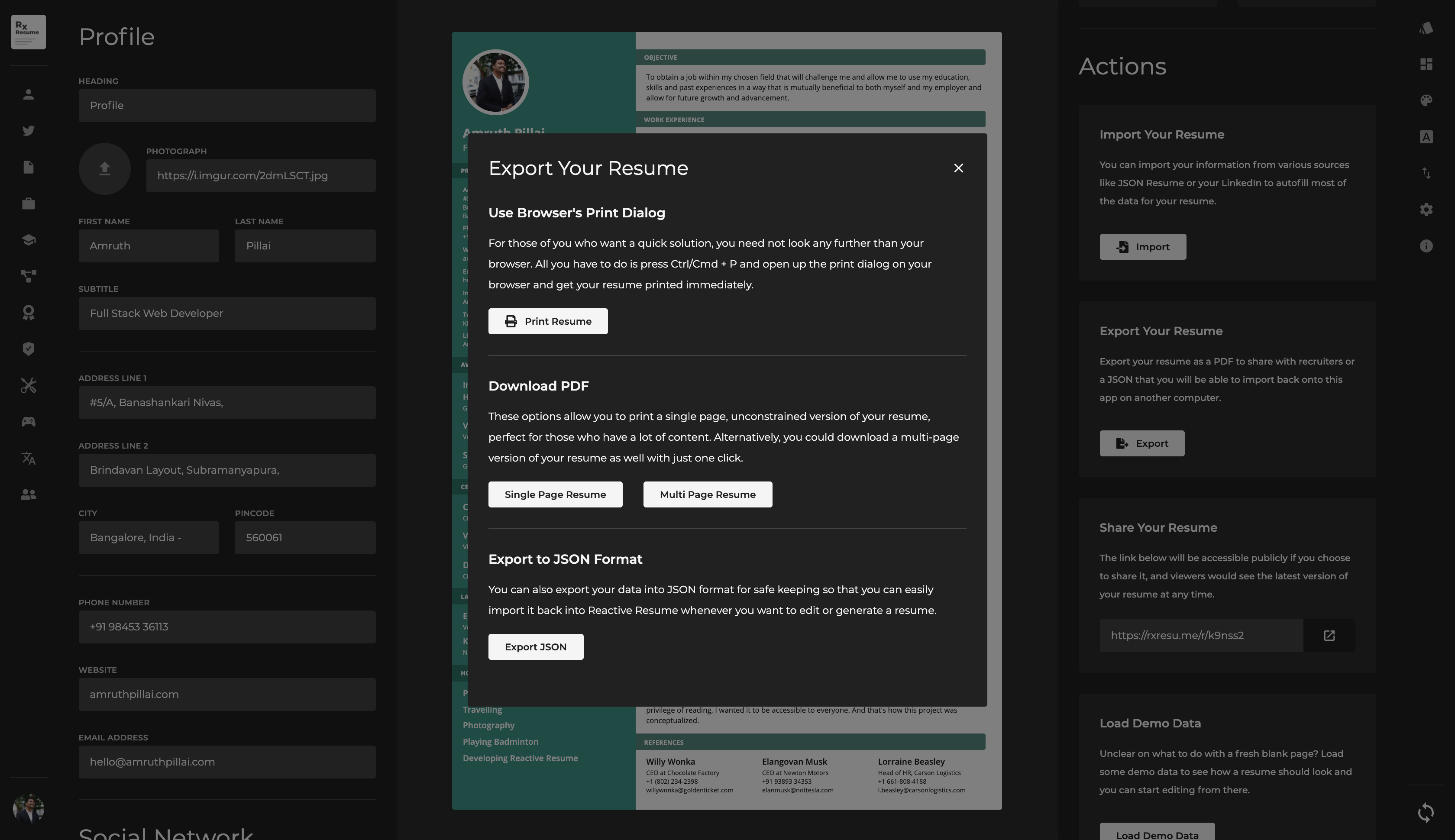Viewport: 1455px width, 840px height.
Task: Click the photograph upload button
Action: [x=104, y=168]
